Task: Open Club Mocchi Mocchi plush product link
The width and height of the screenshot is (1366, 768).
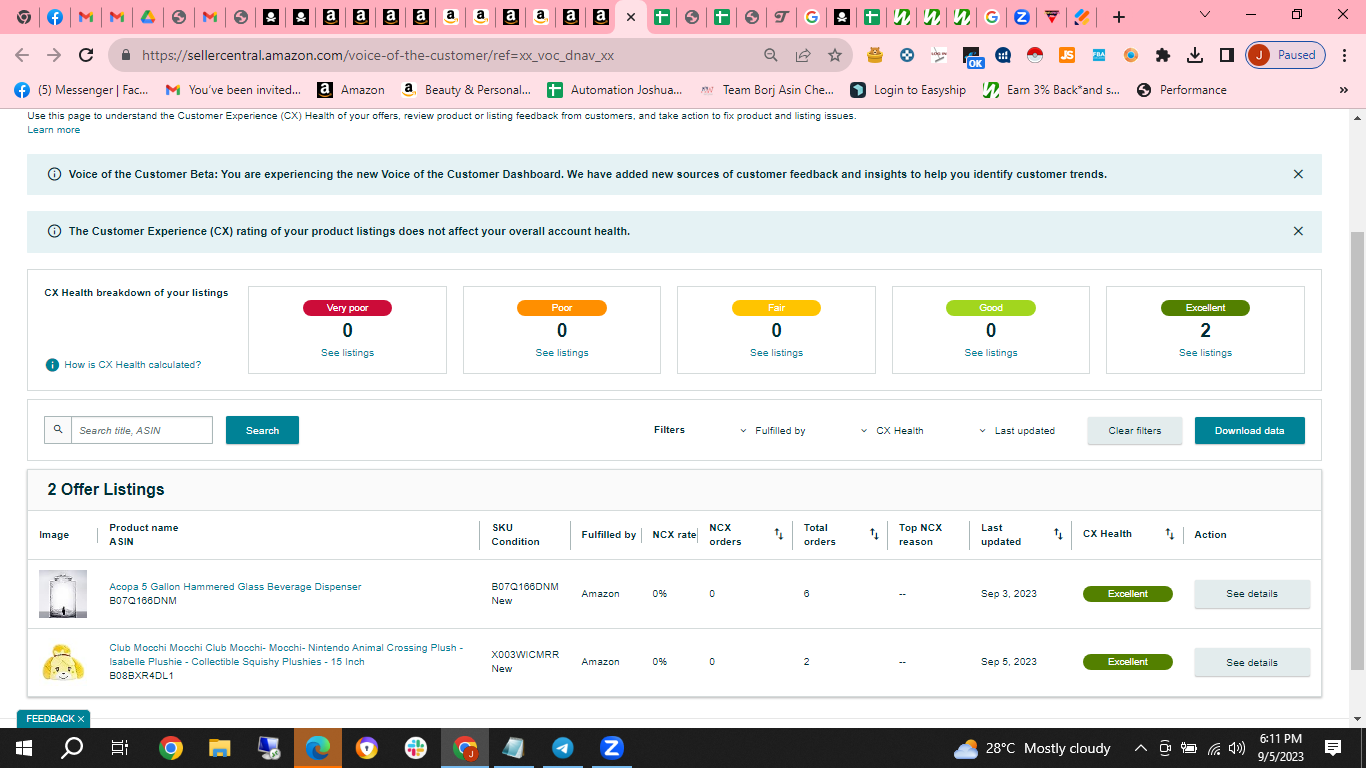Action: pos(286,655)
